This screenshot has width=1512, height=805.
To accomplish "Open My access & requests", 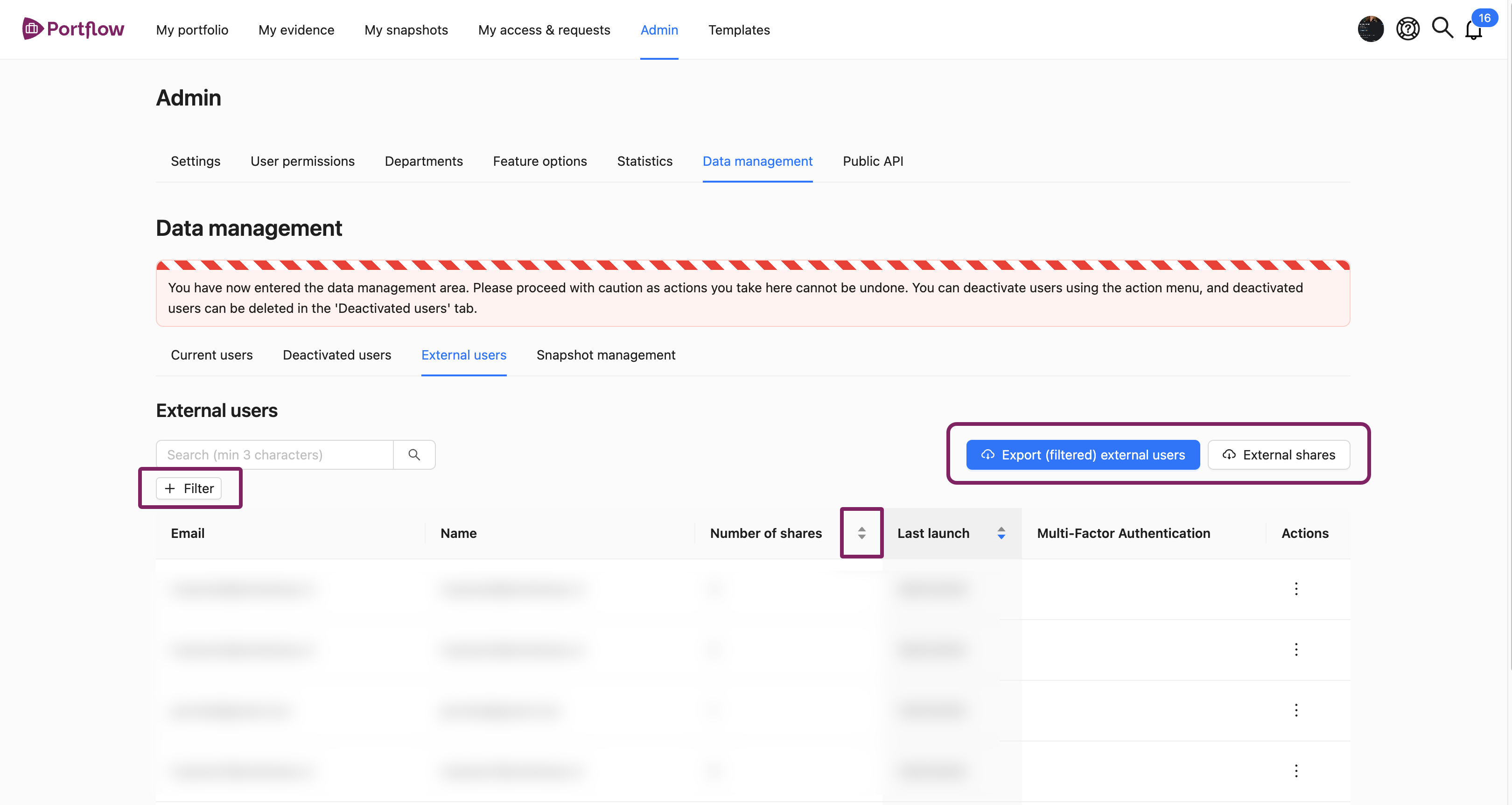I will pyautogui.click(x=544, y=30).
